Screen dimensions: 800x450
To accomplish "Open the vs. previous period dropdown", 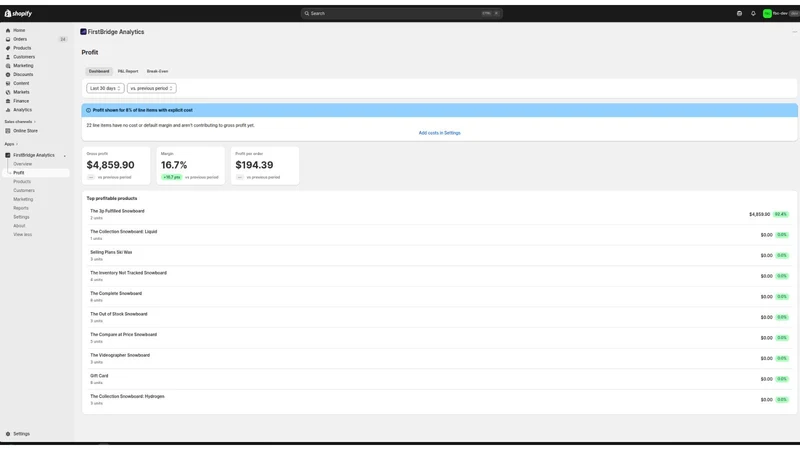I will 152,88.
